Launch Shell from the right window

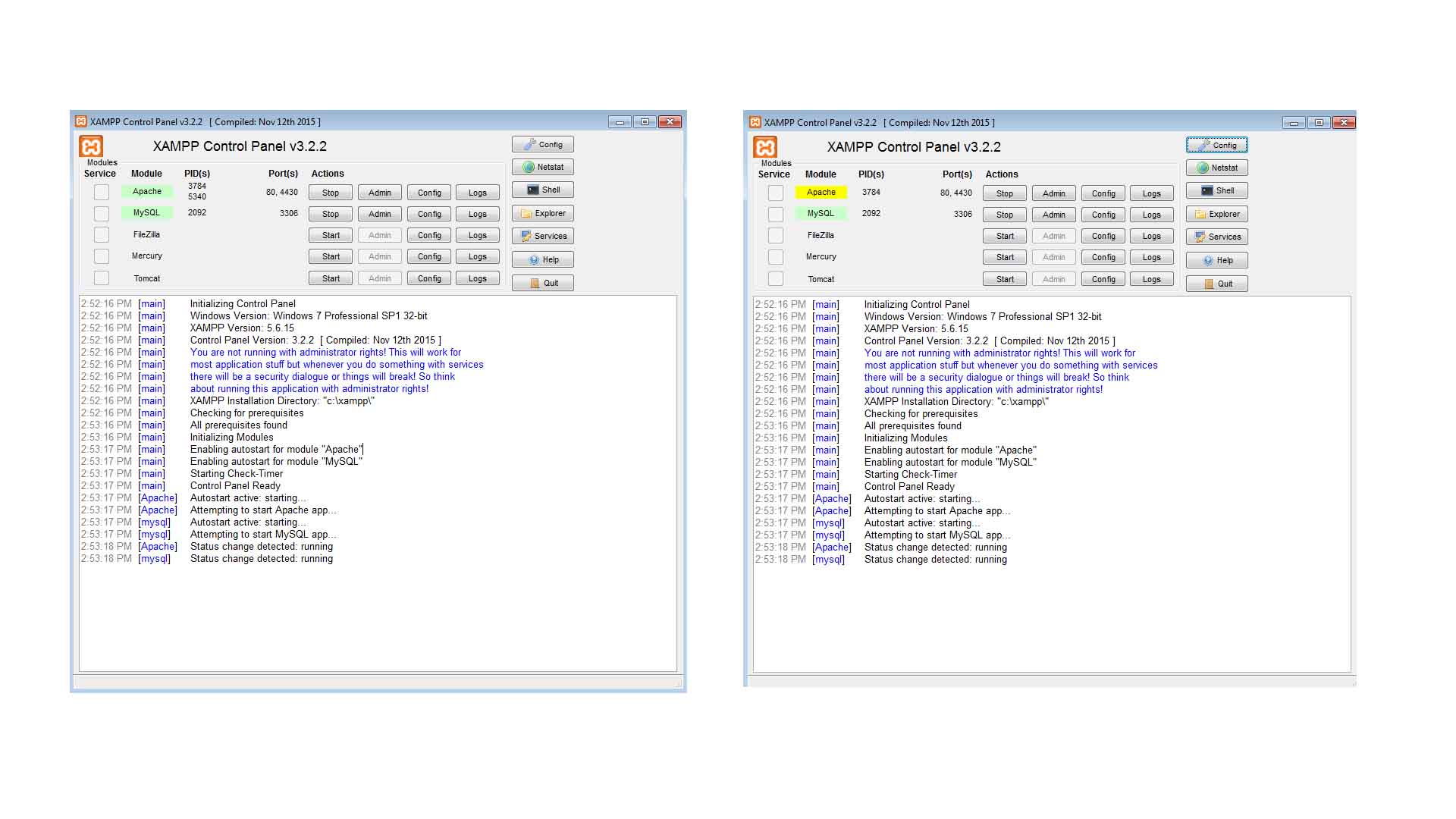pyautogui.click(x=1217, y=190)
